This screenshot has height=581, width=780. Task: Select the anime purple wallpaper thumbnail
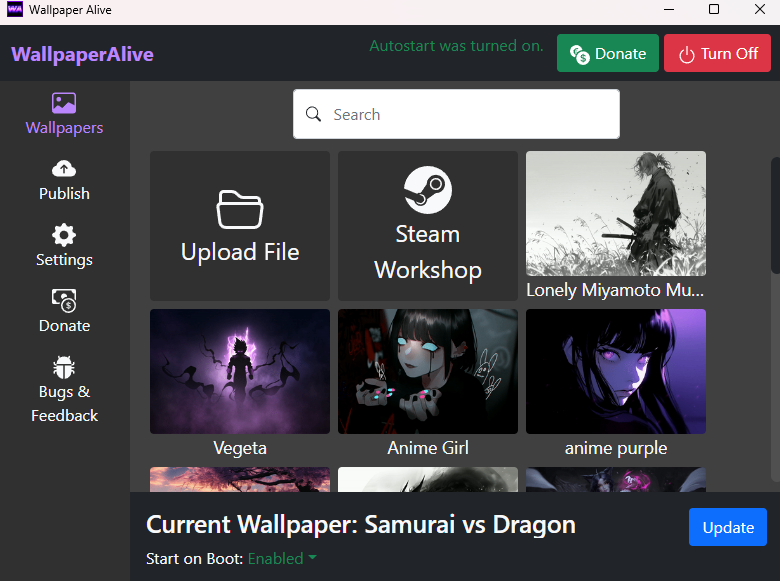616,371
